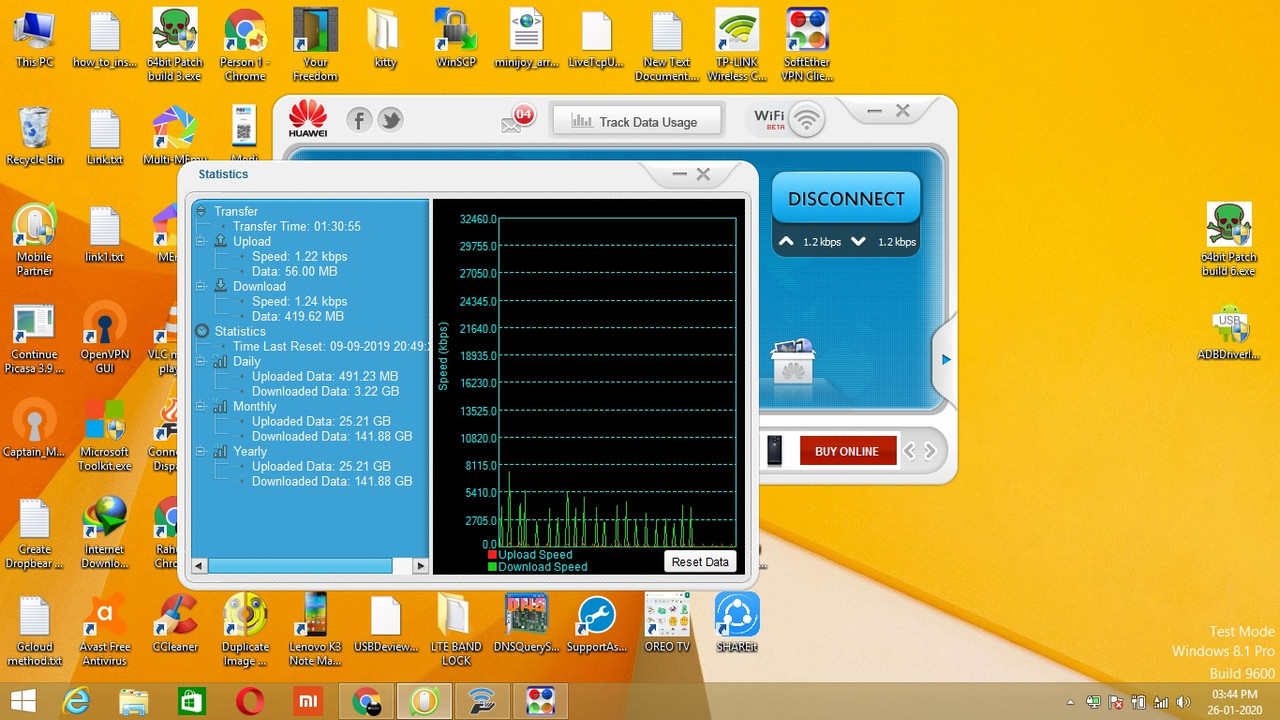1280x720 pixels.
Task: Open ADBDriver desktop icon
Action: point(1228,333)
